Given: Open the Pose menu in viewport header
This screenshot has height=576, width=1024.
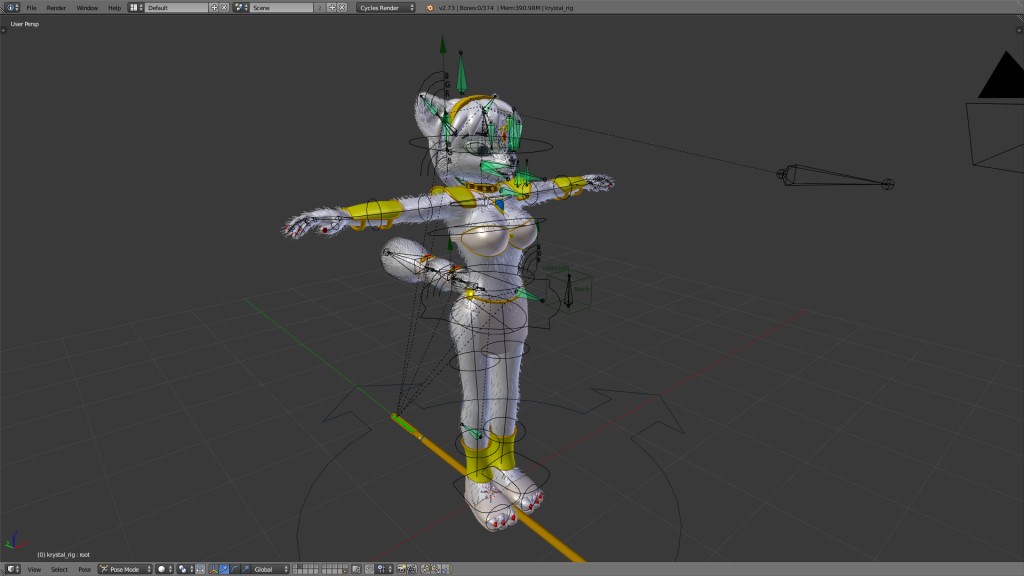Looking at the screenshot, I should coord(84,569).
